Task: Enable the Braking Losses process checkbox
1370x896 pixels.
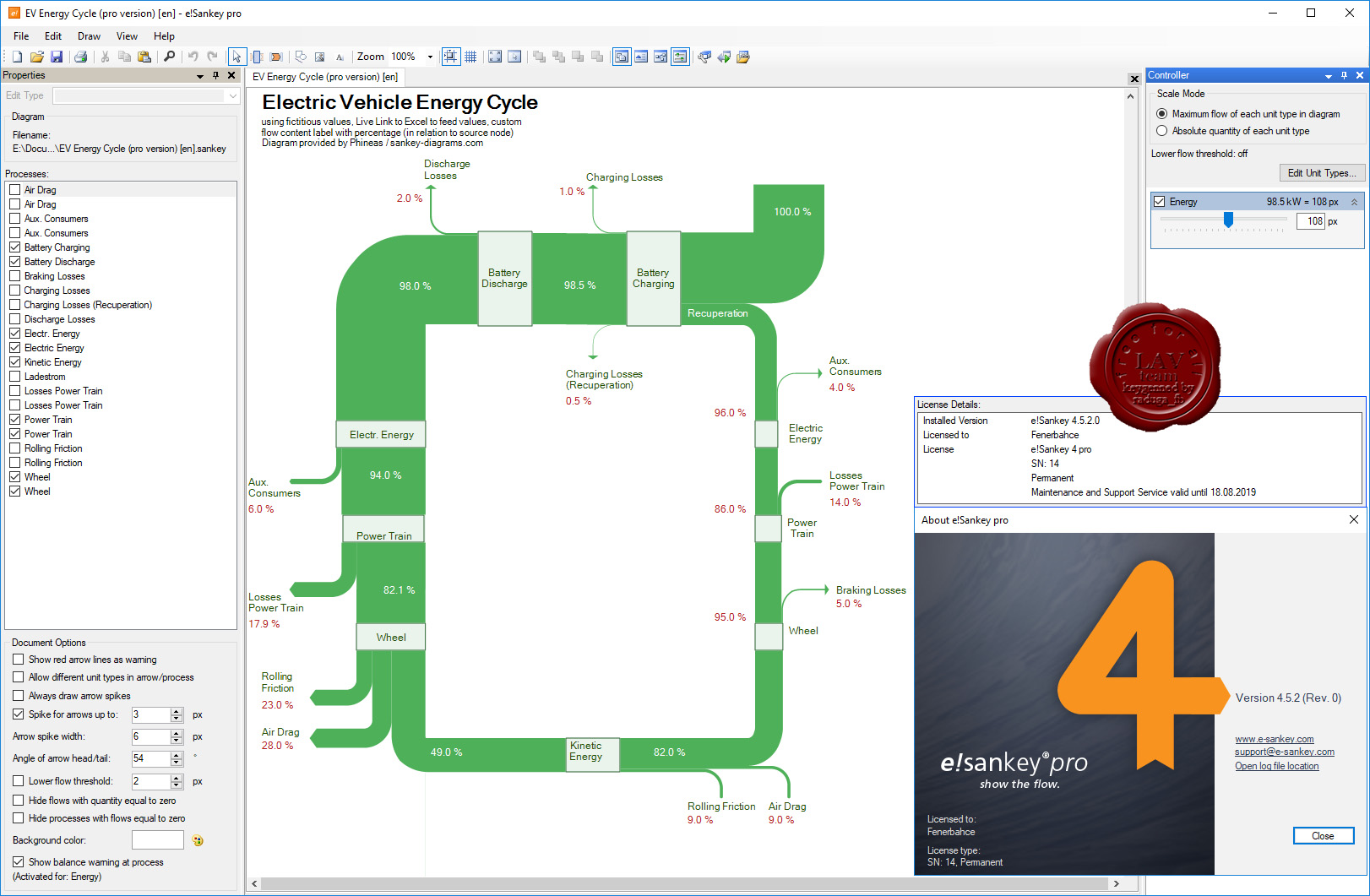Action: coord(14,276)
